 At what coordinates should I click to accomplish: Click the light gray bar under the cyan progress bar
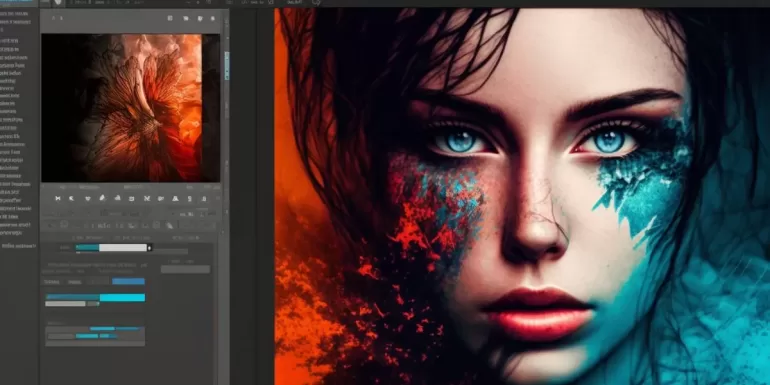[x=65, y=304]
